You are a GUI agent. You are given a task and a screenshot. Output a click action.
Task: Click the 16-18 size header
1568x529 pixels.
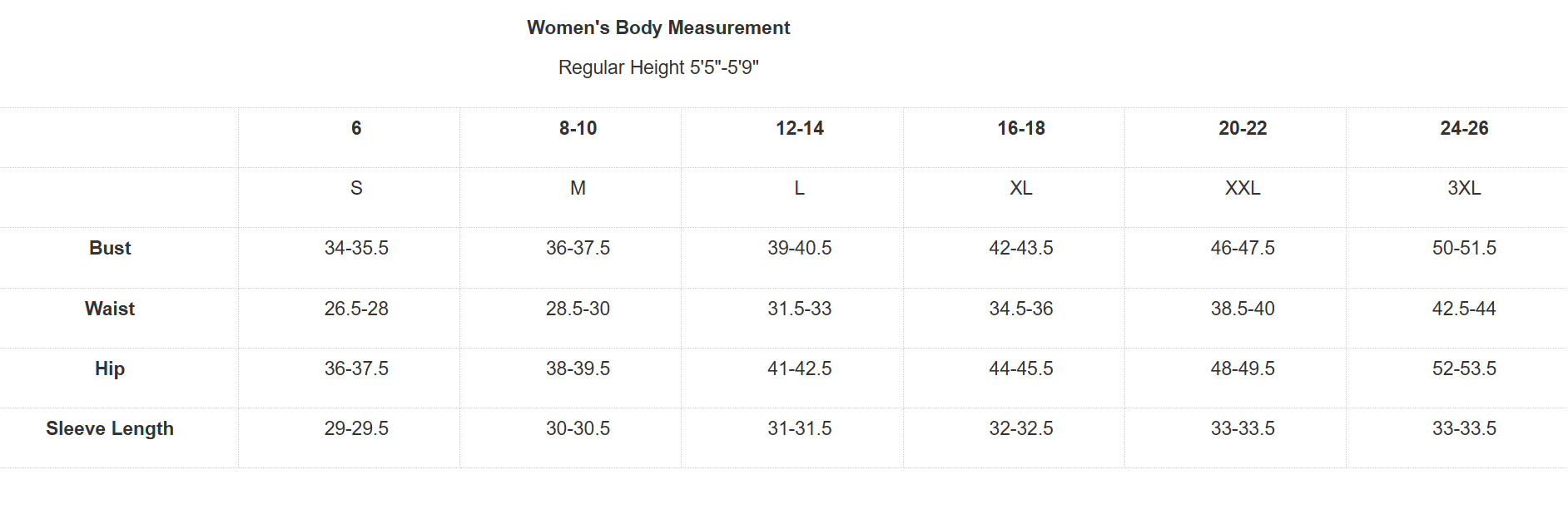tap(1021, 128)
